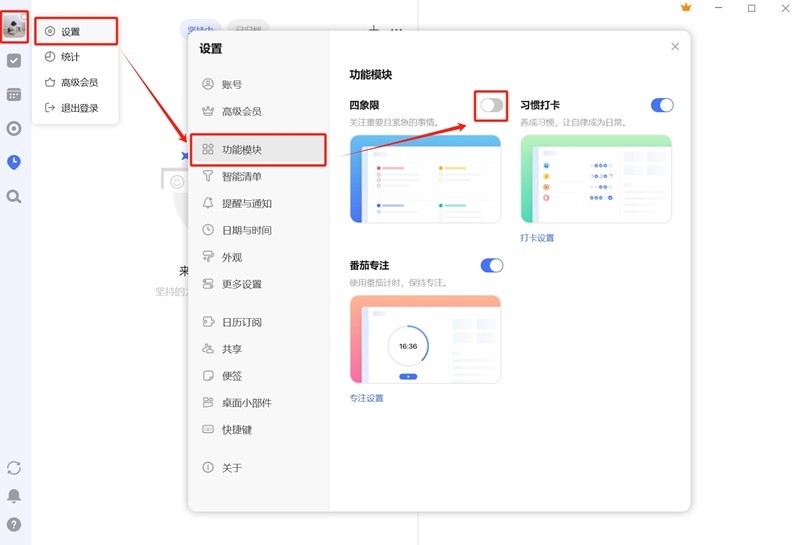
Task: Open 高级会员 in the settings sidebar
Action: point(258,111)
